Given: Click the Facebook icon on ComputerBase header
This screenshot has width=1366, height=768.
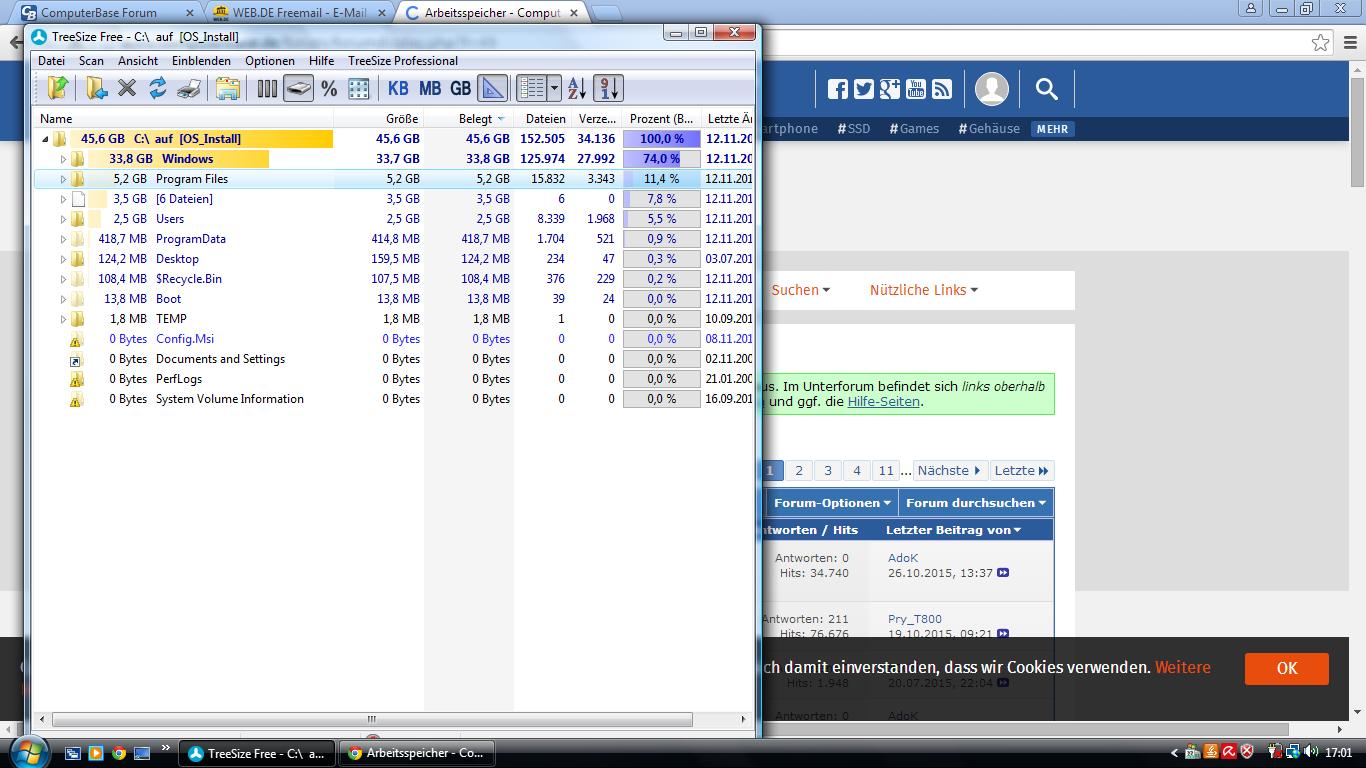Looking at the screenshot, I should click(x=838, y=89).
